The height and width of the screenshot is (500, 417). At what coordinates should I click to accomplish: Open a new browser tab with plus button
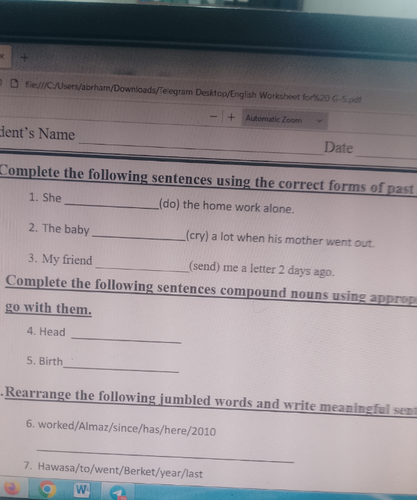click(24, 58)
